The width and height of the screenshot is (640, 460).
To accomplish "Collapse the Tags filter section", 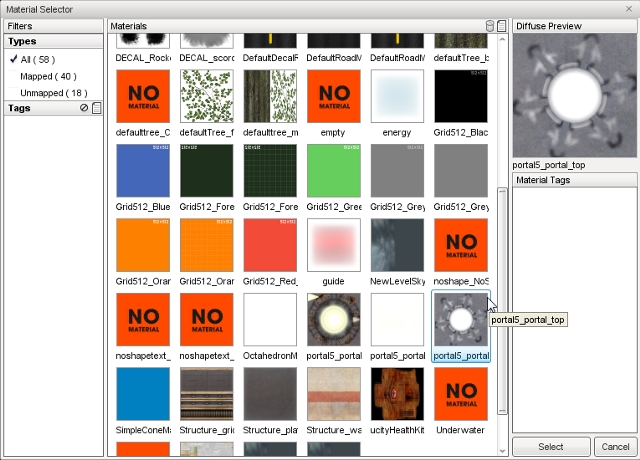I will click(x=19, y=108).
